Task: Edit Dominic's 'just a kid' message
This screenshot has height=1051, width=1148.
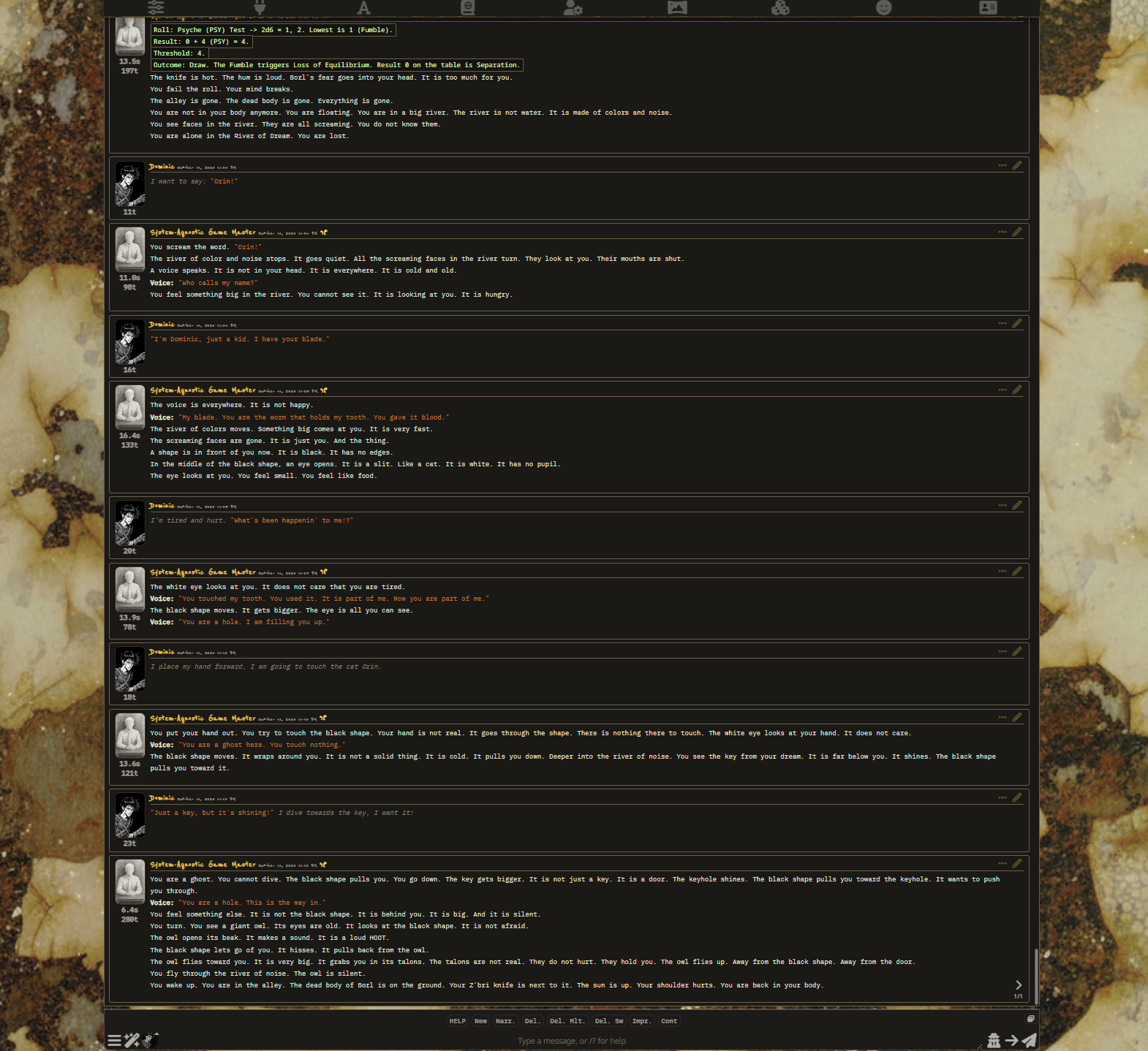Action: pos(1016,324)
